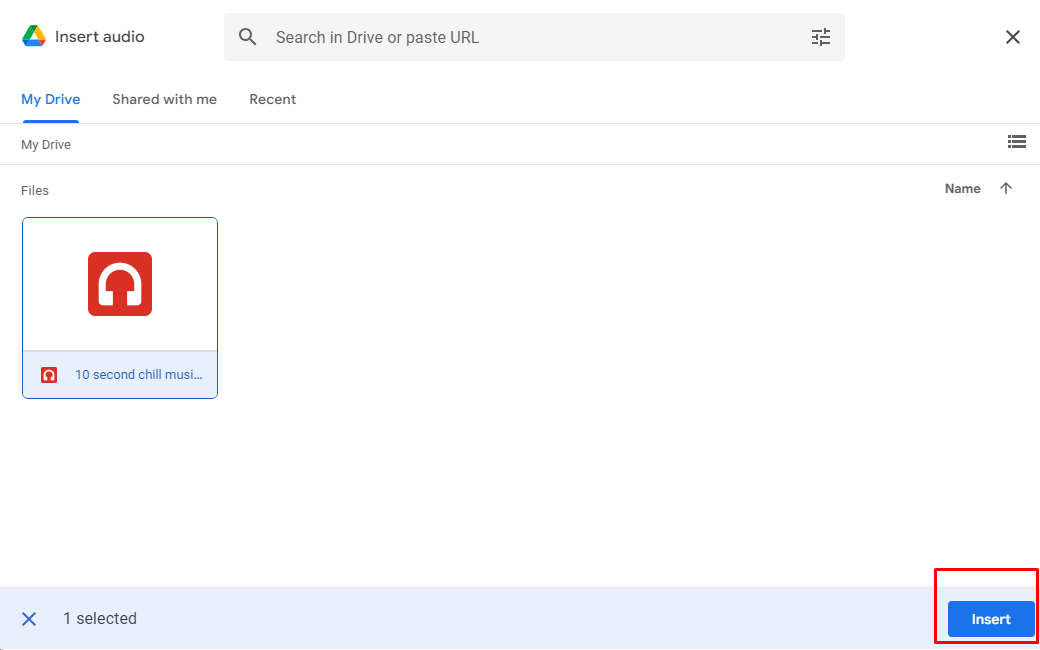This screenshot has width=1040, height=650.
Task: Insert the selected audio file
Action: (991, 619)
